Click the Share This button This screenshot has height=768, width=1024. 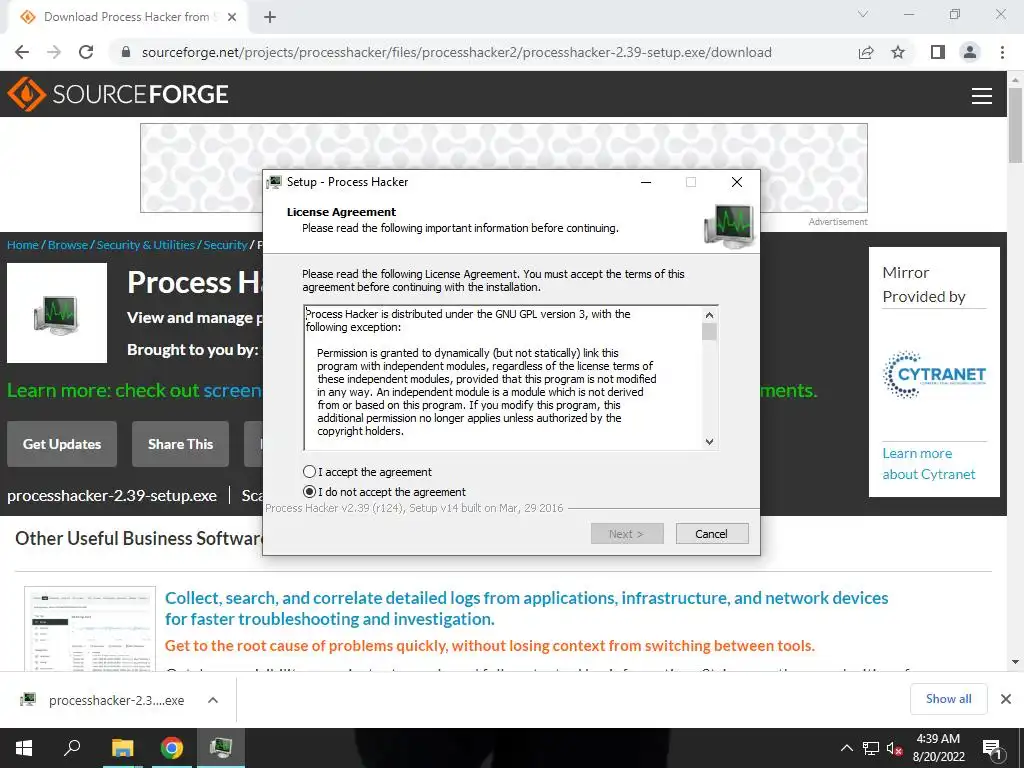pos(180,444)
